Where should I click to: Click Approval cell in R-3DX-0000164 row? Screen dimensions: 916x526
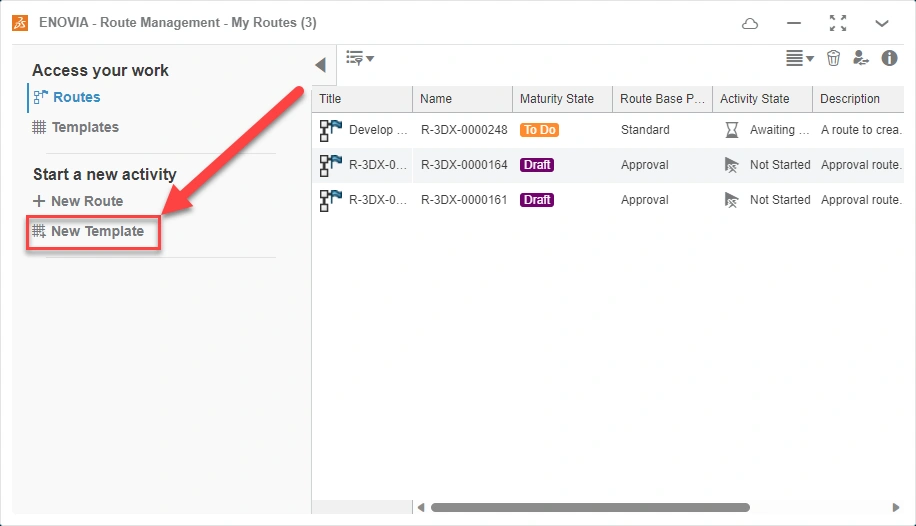click(x=644, y=165)
